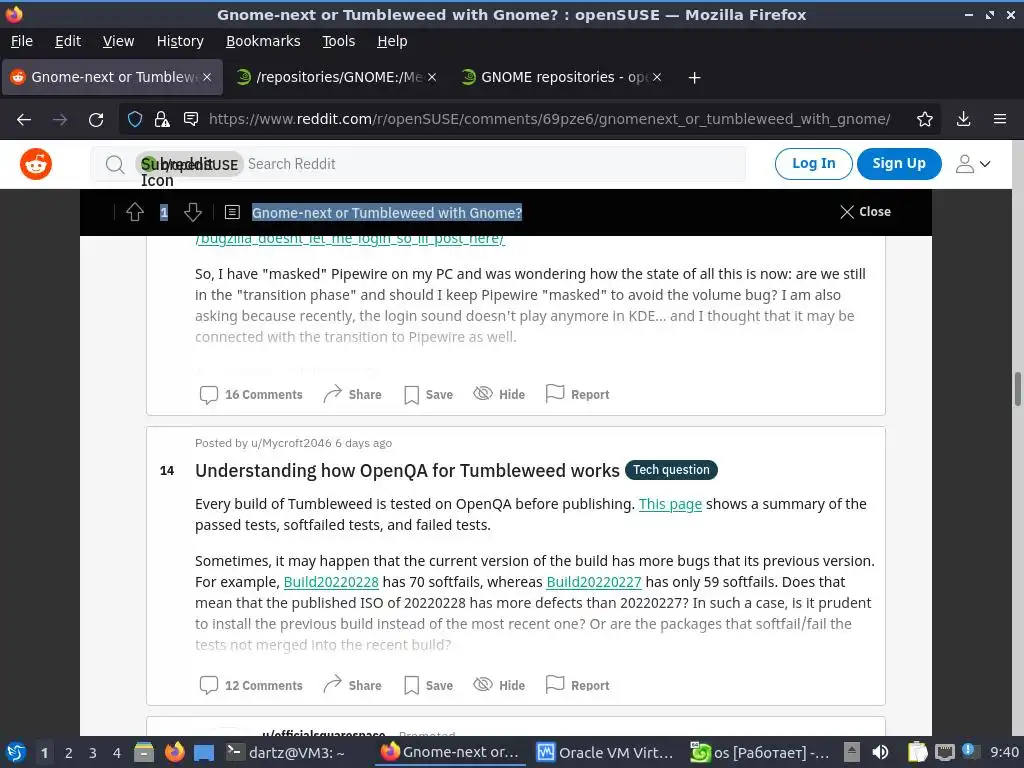Open the Tools menu
Image resolution: width=1024 pixels, height=768 pixels.
(x=338, y=41)
